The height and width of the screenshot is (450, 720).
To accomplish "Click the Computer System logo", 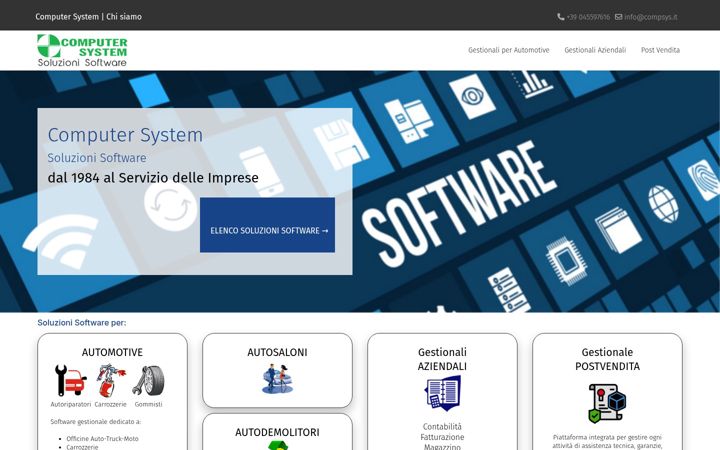I will point(82,51).
